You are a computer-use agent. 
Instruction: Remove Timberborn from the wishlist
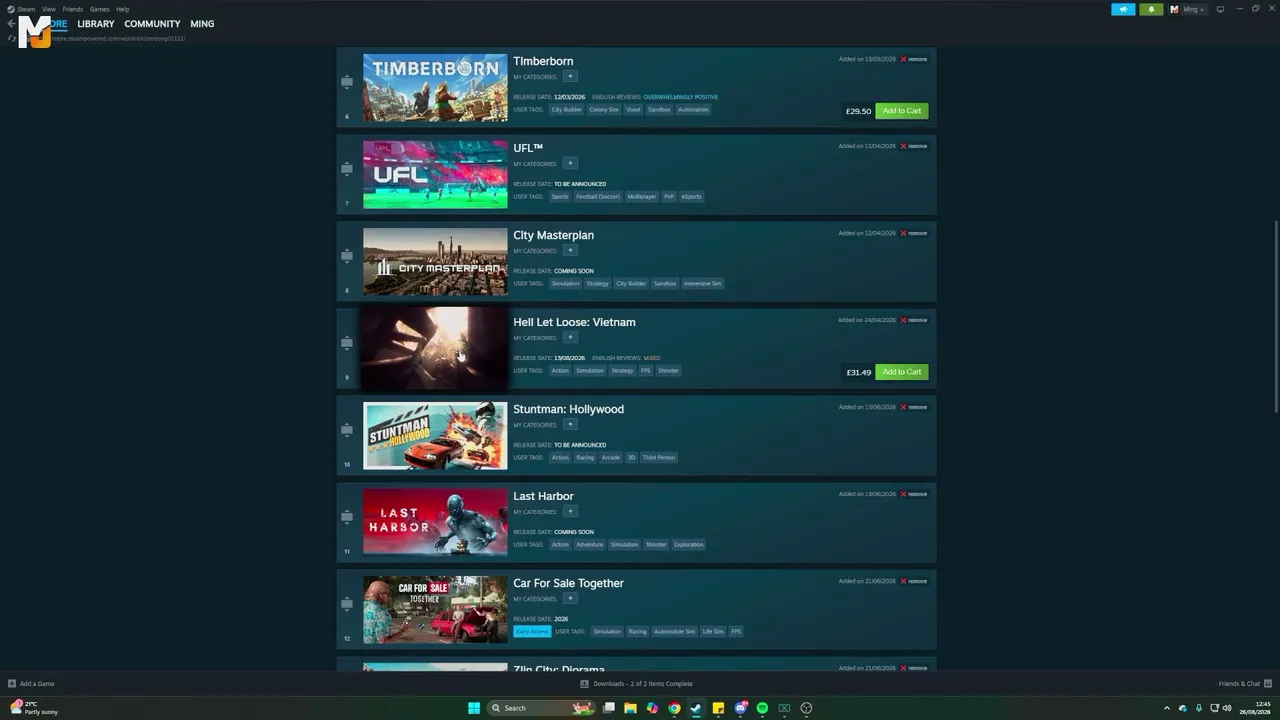[x=914, y=59]
